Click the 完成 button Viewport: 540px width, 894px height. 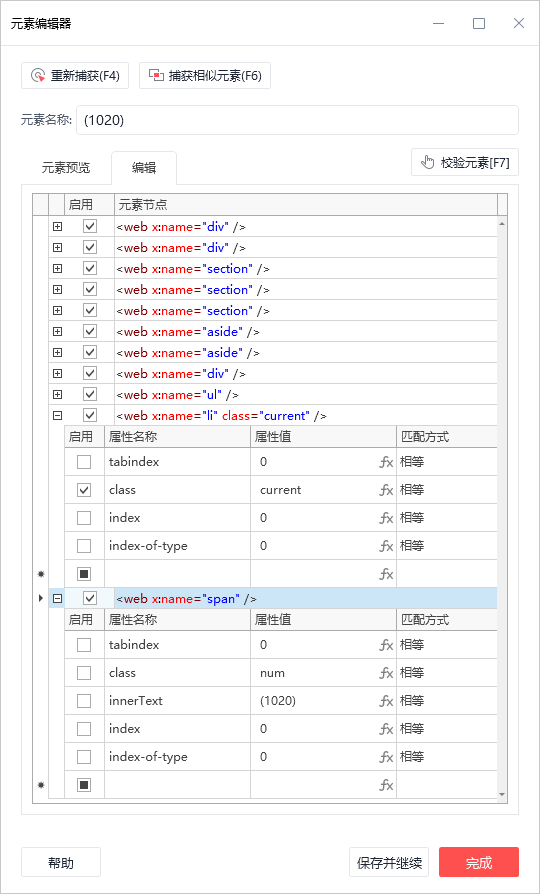(479, 863)
